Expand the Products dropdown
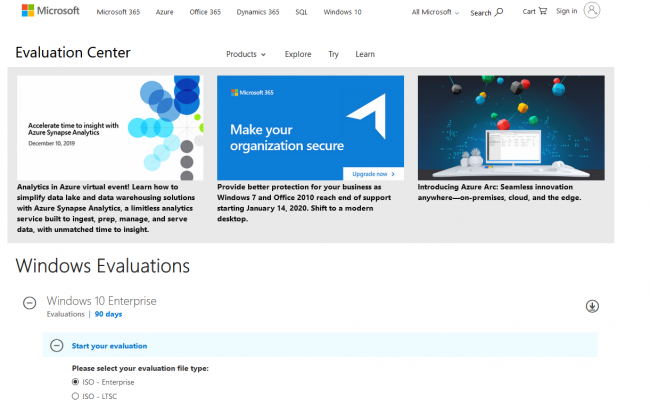Screen dimensions: 650x407 [x=246, y=54]
